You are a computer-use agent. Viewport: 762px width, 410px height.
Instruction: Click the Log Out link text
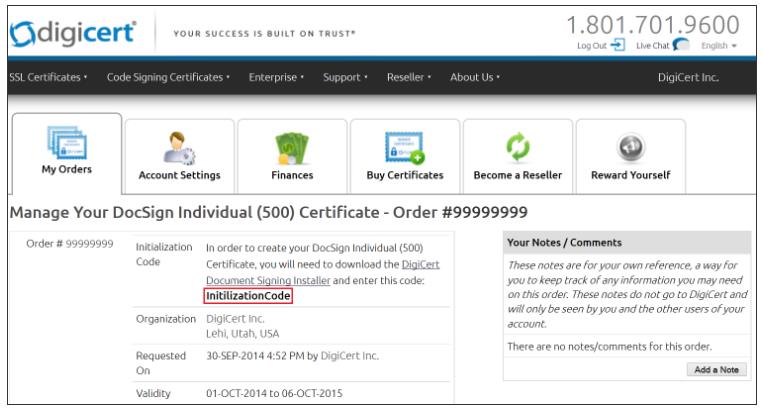coord(591,46)
